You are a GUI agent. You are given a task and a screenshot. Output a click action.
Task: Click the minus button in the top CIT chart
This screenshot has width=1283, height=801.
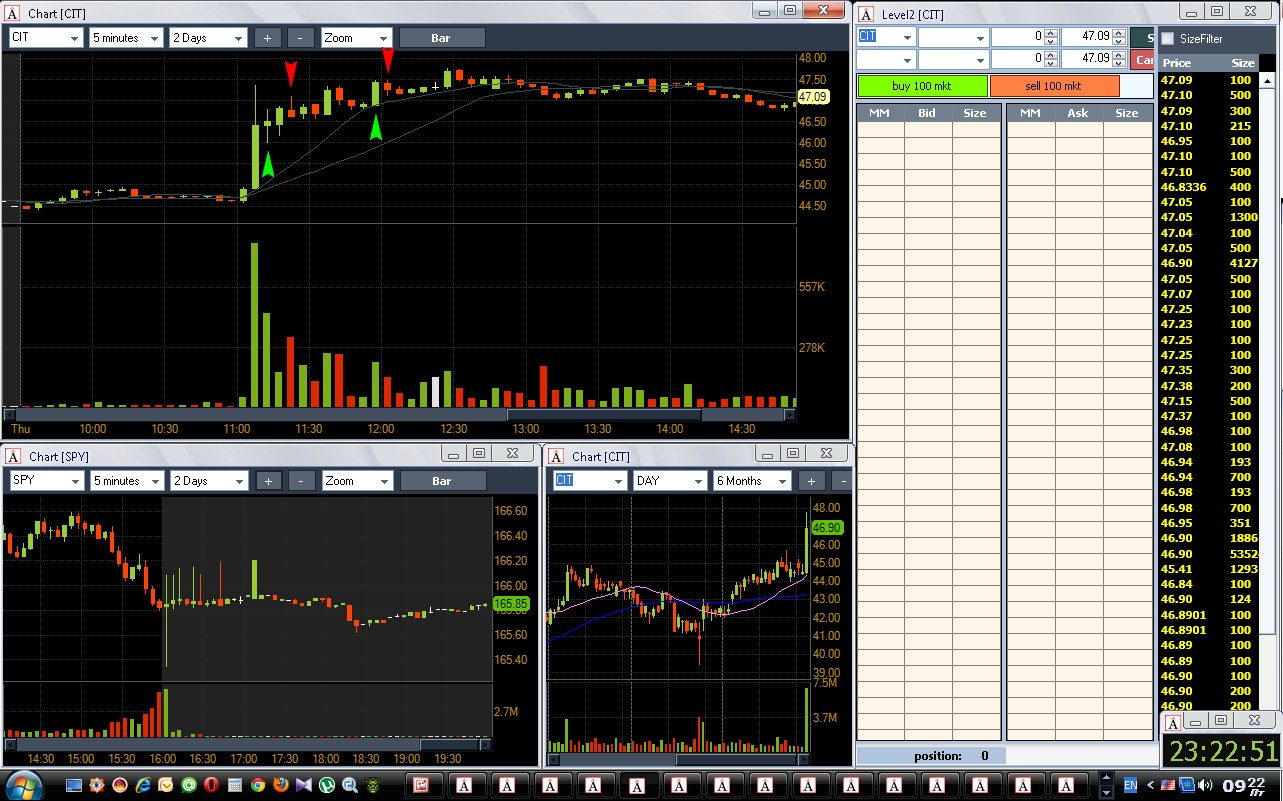point(300,38)
